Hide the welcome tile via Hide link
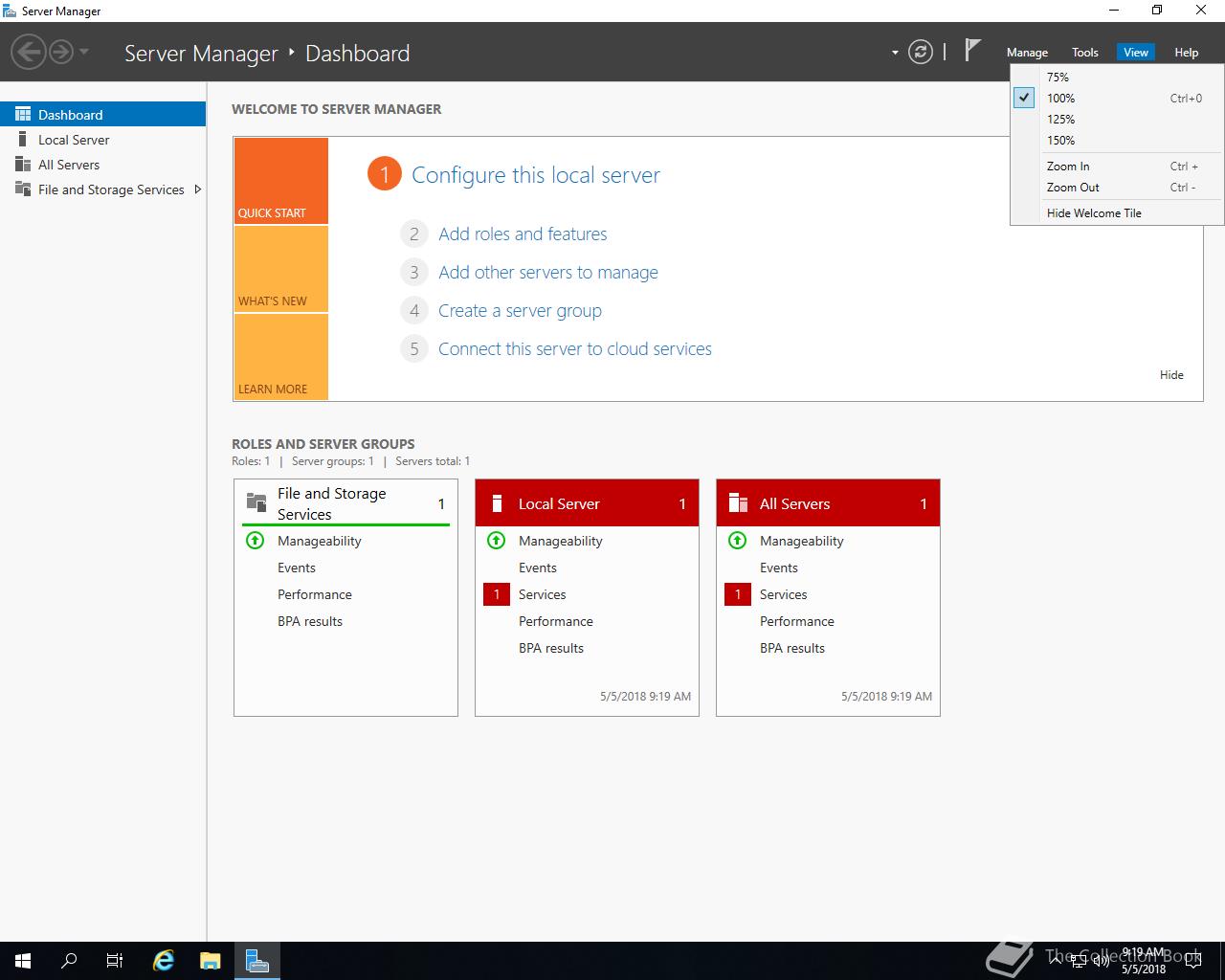 coord(1171,375)
